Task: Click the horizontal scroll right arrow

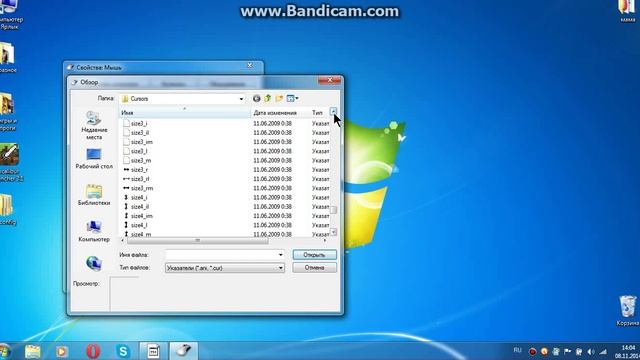Action: 325,240
